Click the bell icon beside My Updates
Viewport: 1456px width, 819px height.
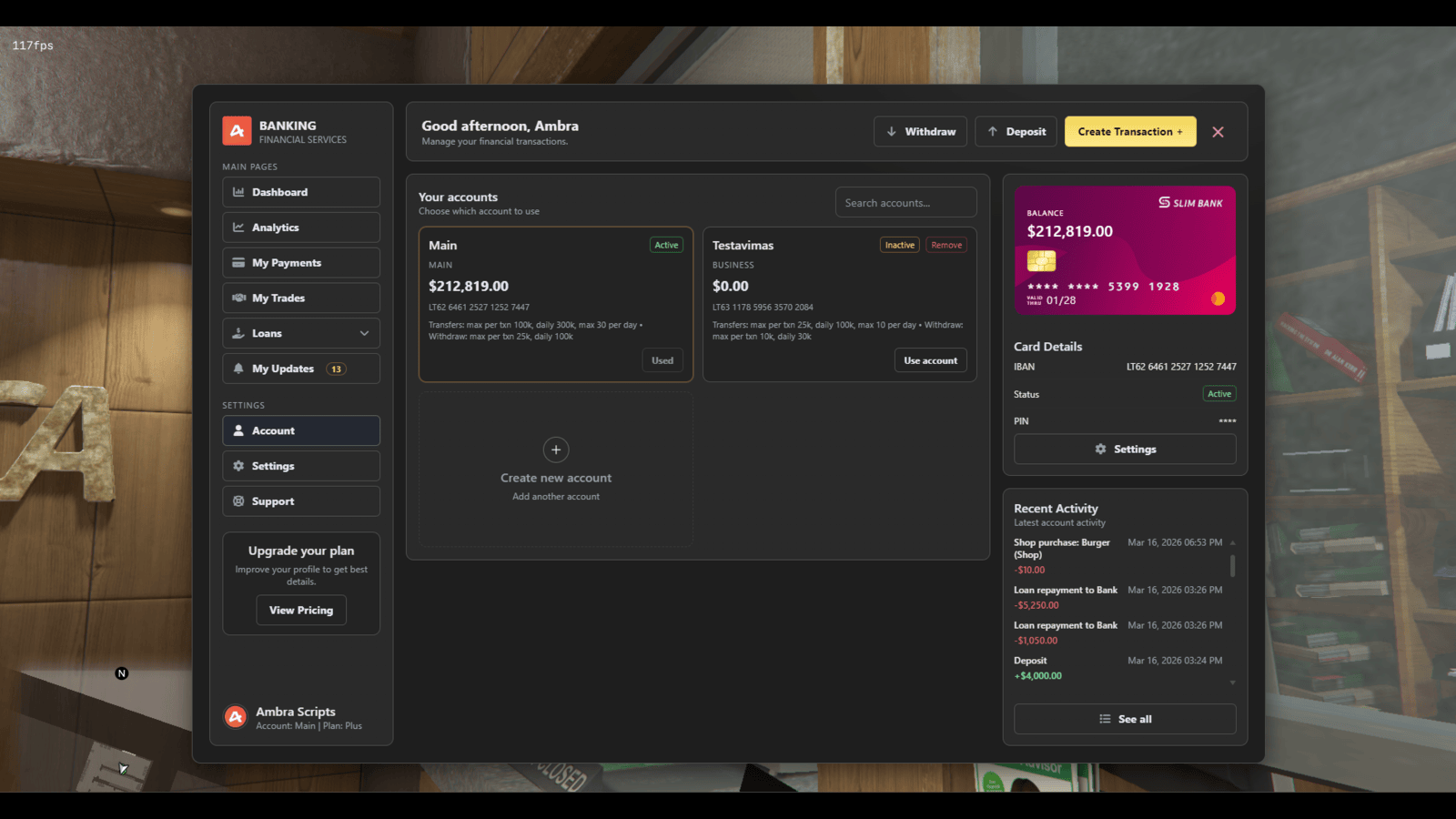238,368
